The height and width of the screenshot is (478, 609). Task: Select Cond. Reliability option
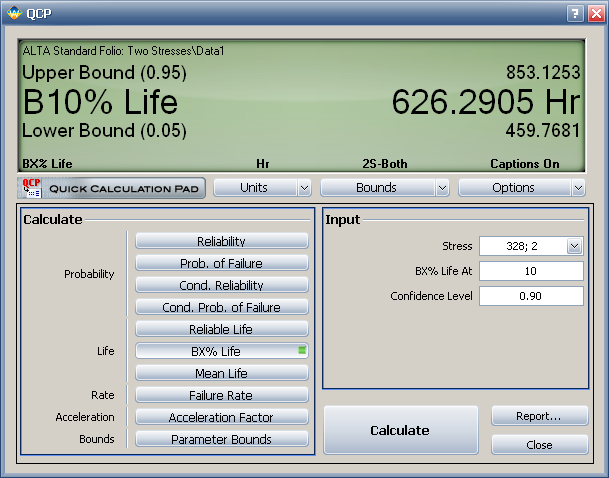click(221, 285)
